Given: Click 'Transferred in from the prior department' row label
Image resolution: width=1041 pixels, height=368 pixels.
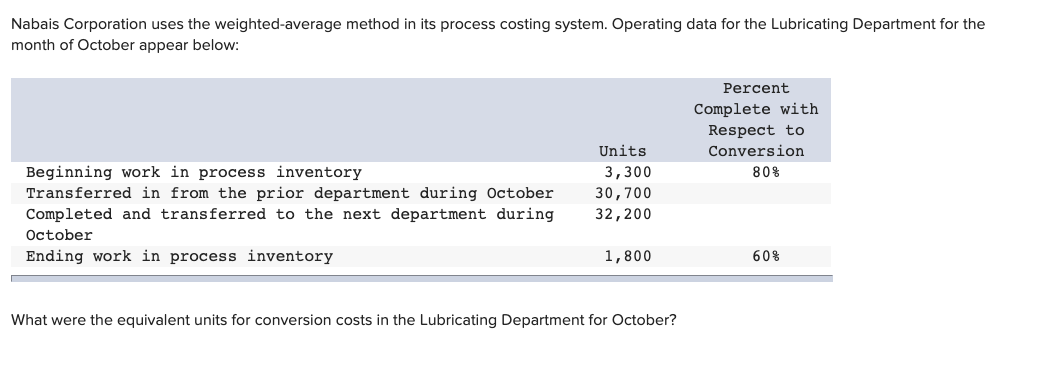Looking at the screenshot, I should (289, 193).
